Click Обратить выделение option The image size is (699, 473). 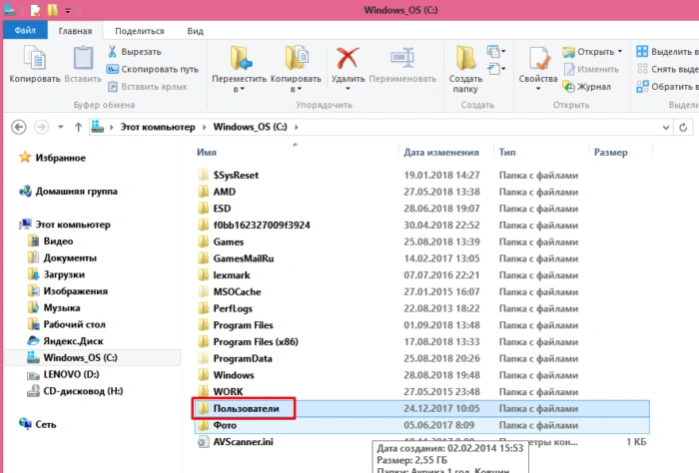(667, 86)
